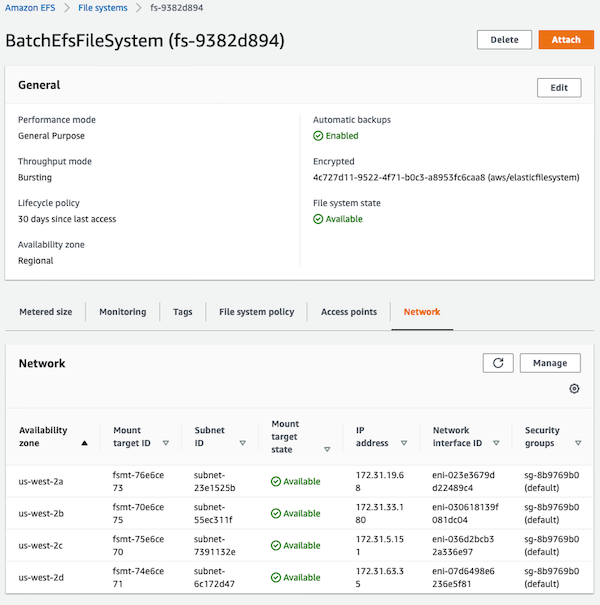Click IP address 172.31.33.180

click(380, 514)
